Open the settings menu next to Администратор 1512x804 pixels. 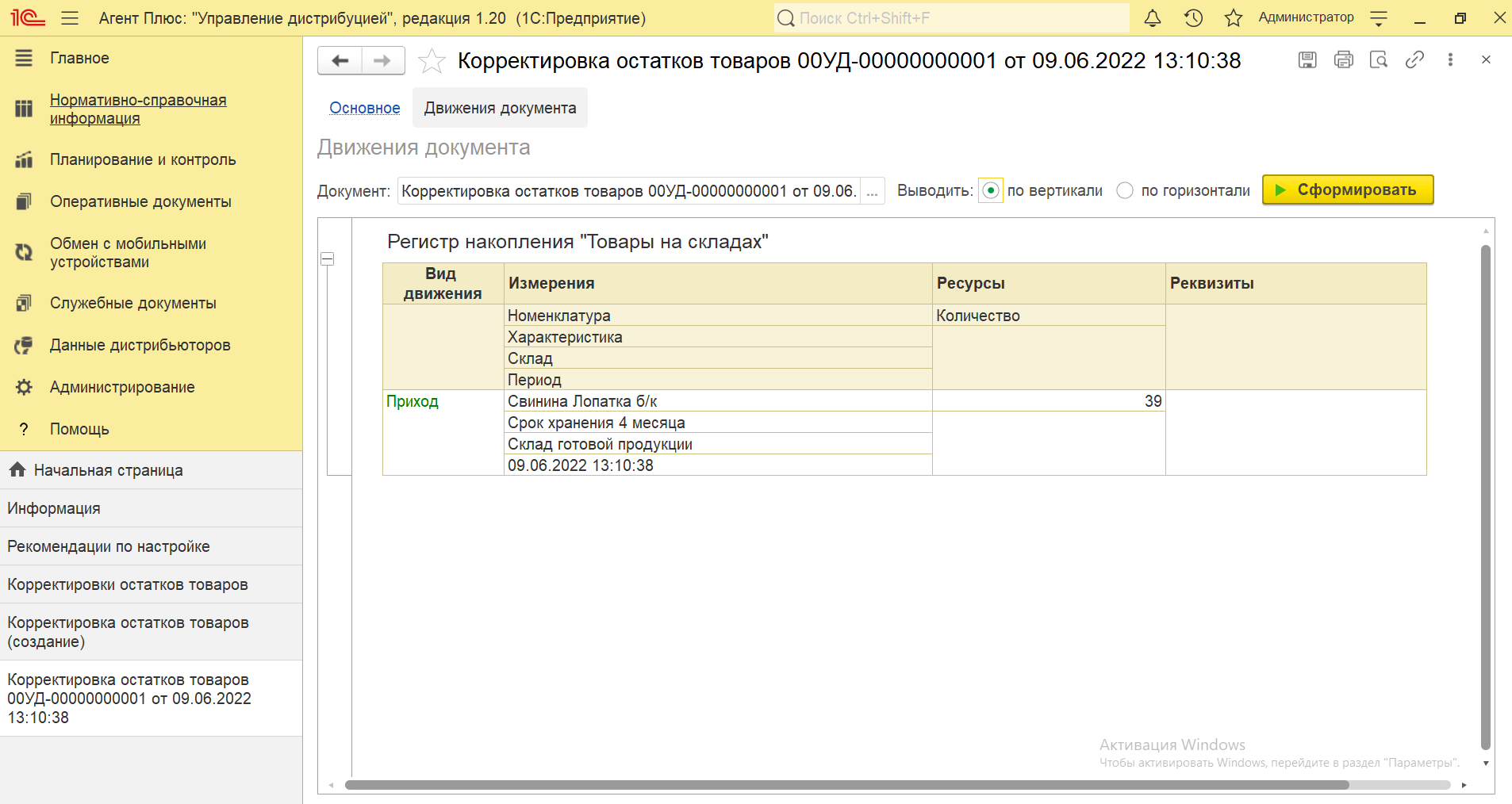(1379, 17)
